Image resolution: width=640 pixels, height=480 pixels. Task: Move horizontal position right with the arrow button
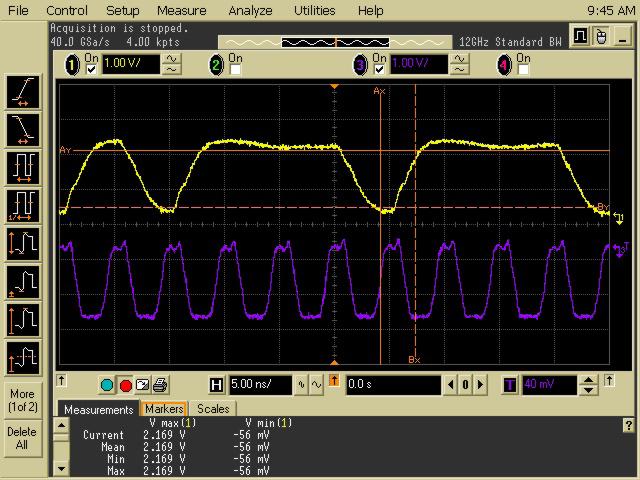pyautogui.click(x=480, y=385)
